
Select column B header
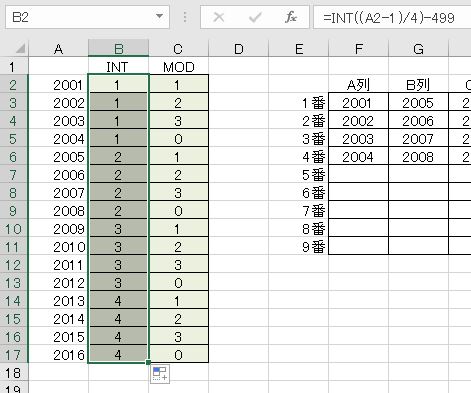[118, 49]
